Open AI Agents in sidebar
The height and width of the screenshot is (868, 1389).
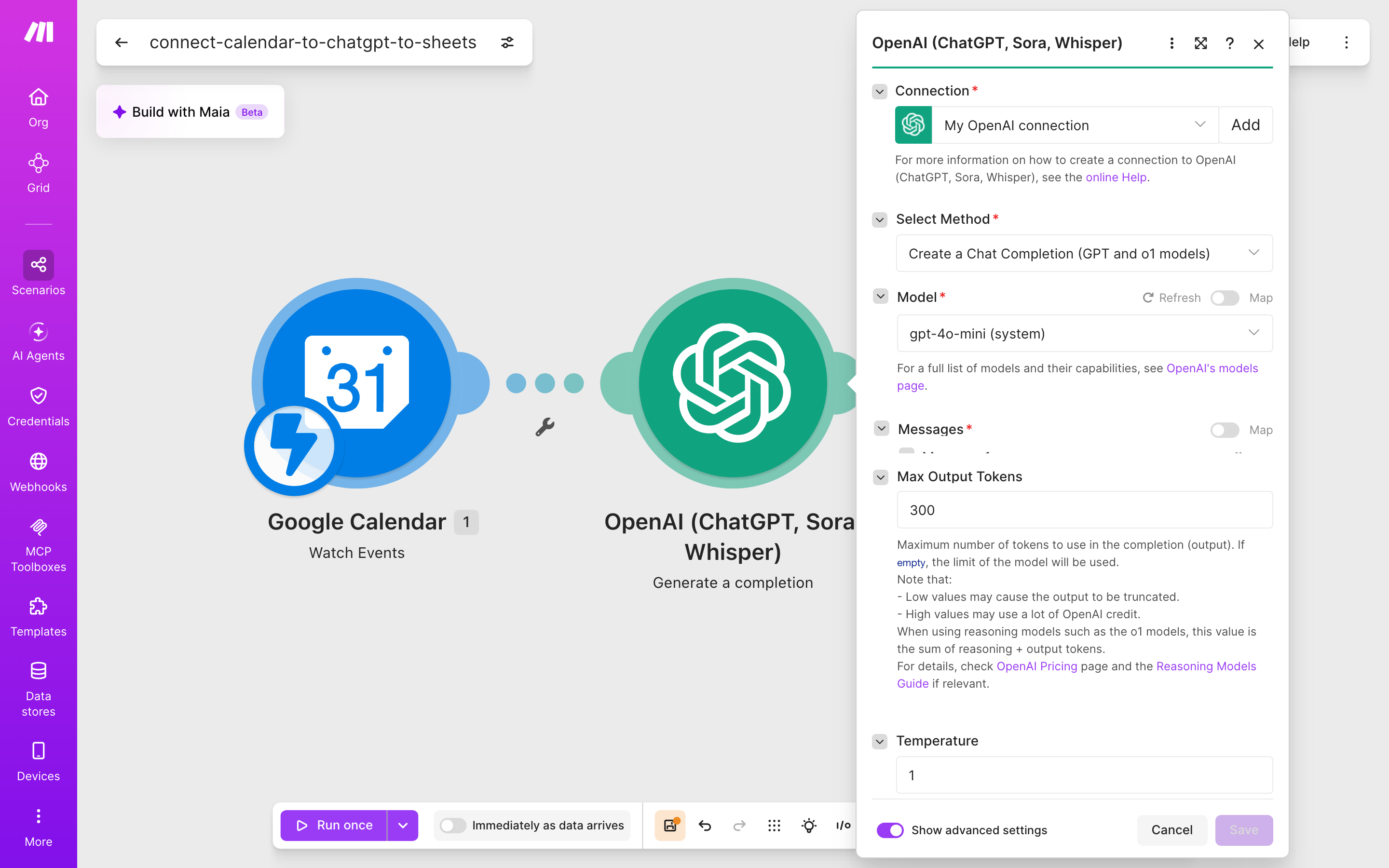(39, 341)
